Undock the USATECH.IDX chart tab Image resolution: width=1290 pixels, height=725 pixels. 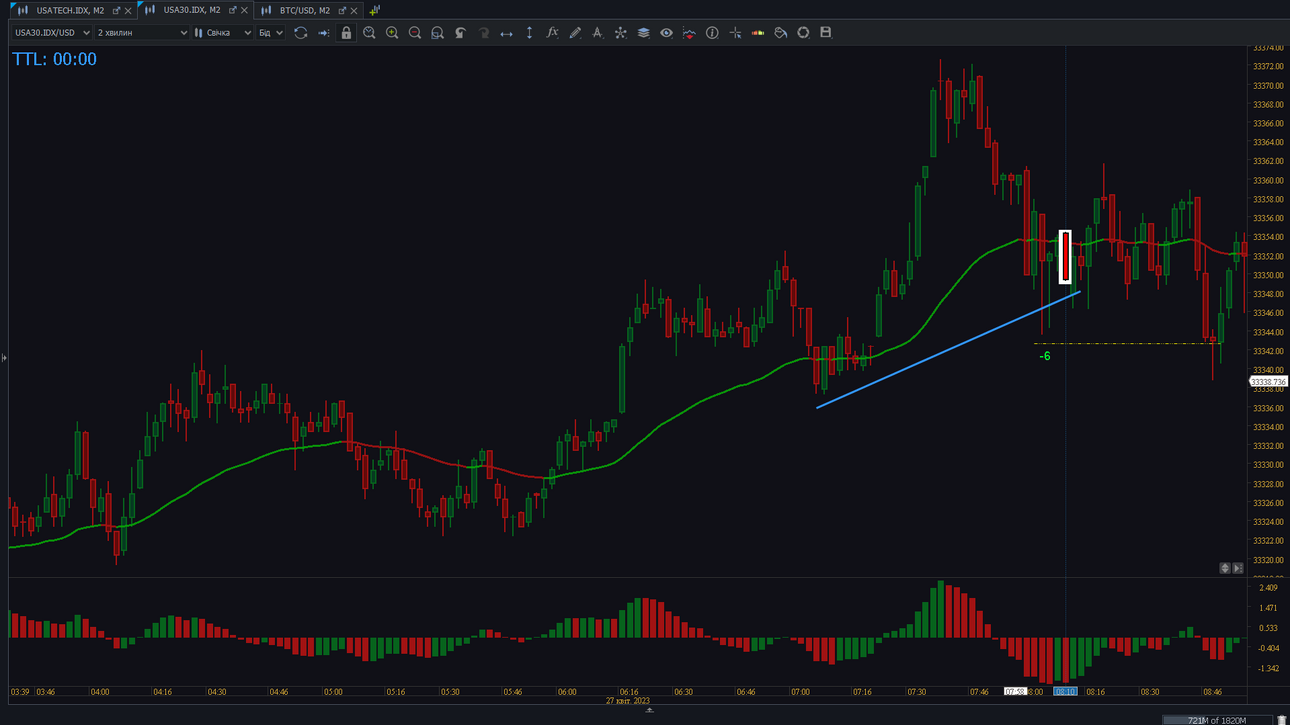click(116, 10)
